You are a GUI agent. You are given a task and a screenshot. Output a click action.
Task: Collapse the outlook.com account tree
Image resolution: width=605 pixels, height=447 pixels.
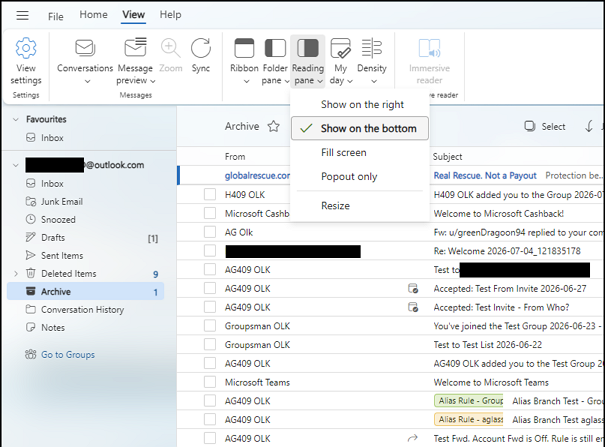tap(16, 165)
